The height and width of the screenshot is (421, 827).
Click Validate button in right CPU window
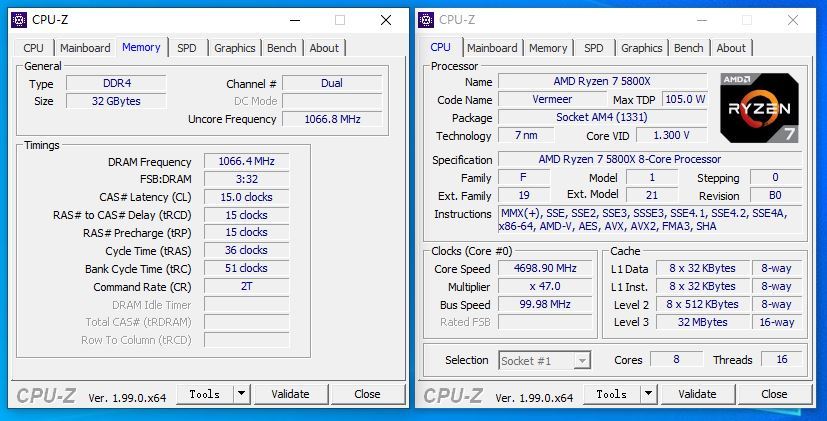click(x=697, y=394)
